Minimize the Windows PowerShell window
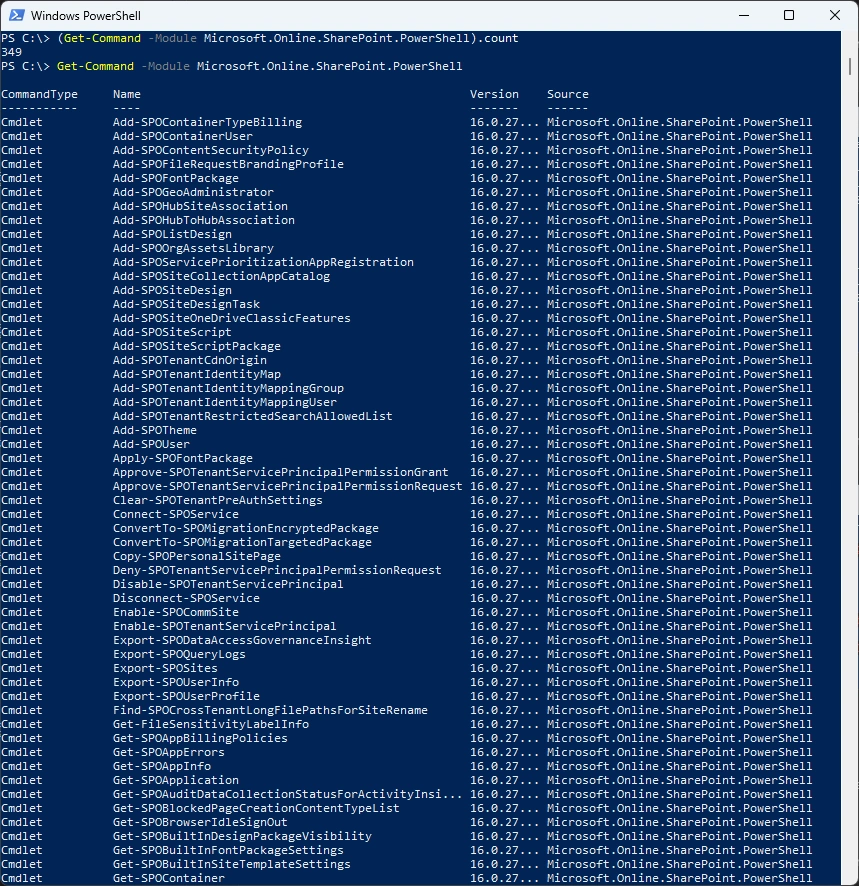This screenshot has height=886, width=859. click(743, 15)
